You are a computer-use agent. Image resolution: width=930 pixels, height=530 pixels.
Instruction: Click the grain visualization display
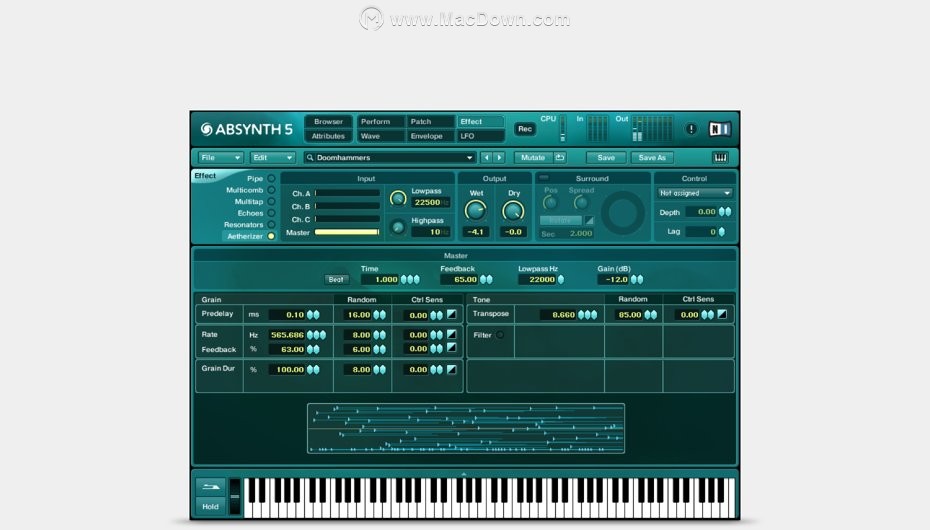pyautogui.click(x=466, y=429)
